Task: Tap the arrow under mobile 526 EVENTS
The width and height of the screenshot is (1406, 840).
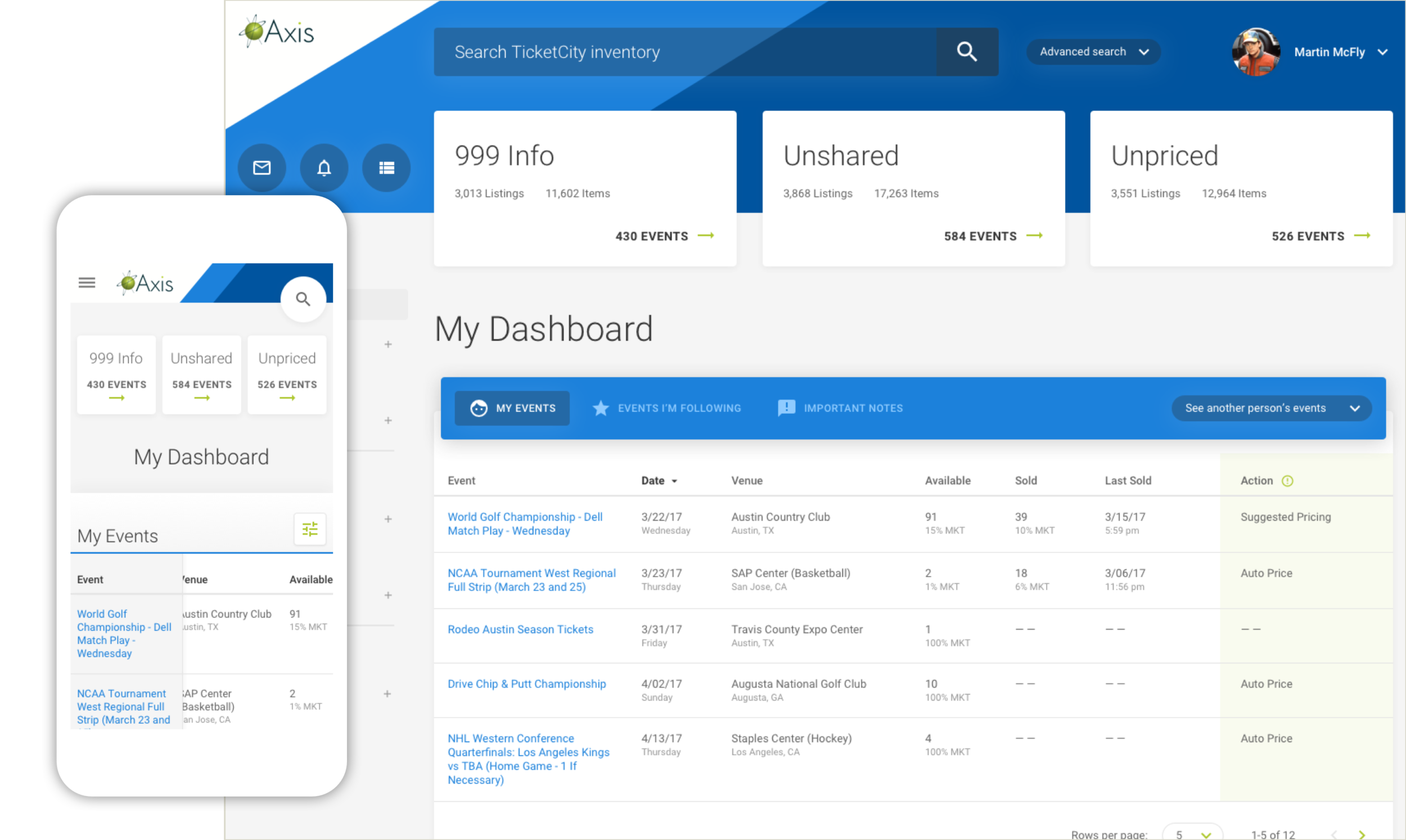Action: pyautogui.click(x=287, y=398)
